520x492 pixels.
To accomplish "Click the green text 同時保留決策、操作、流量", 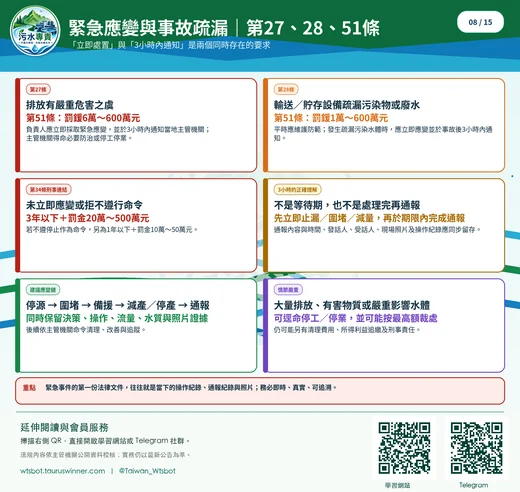I will (x=80, y=318).
